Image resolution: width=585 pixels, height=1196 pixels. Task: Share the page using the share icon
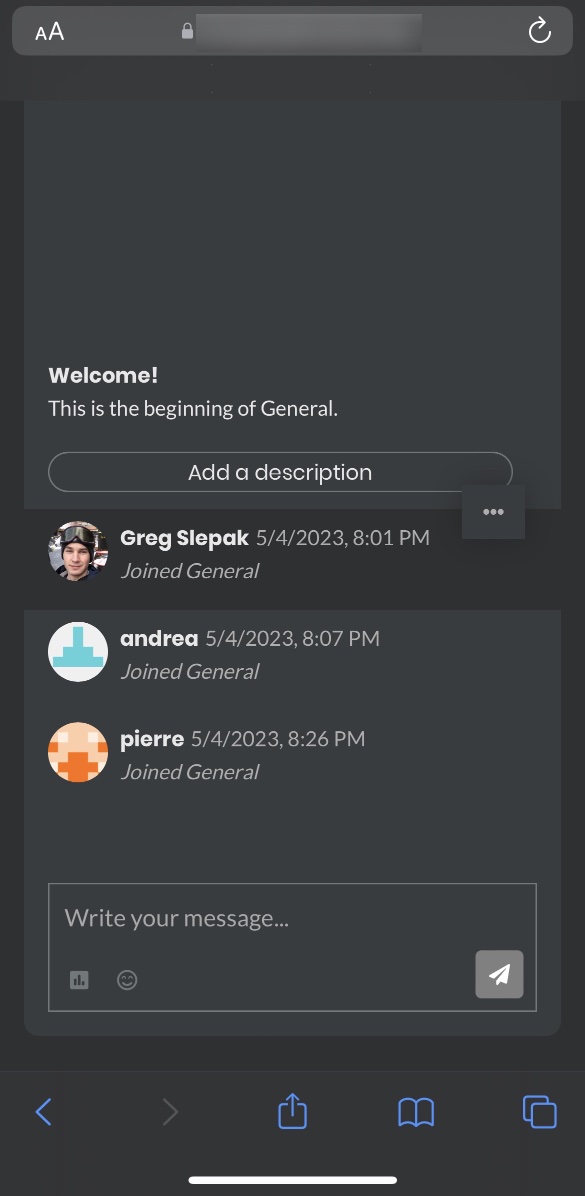[x=292, y=1111]
